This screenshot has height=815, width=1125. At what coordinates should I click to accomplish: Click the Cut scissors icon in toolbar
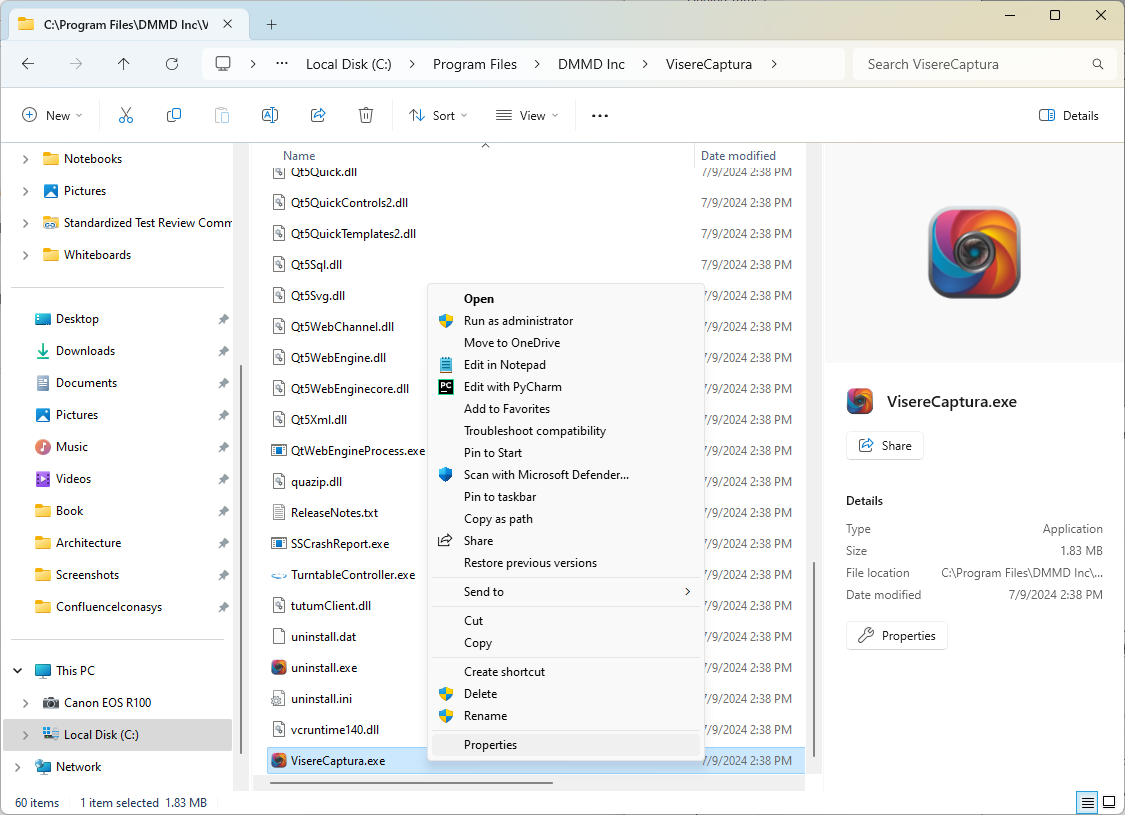pyautogui.click(x=126, y=116)
